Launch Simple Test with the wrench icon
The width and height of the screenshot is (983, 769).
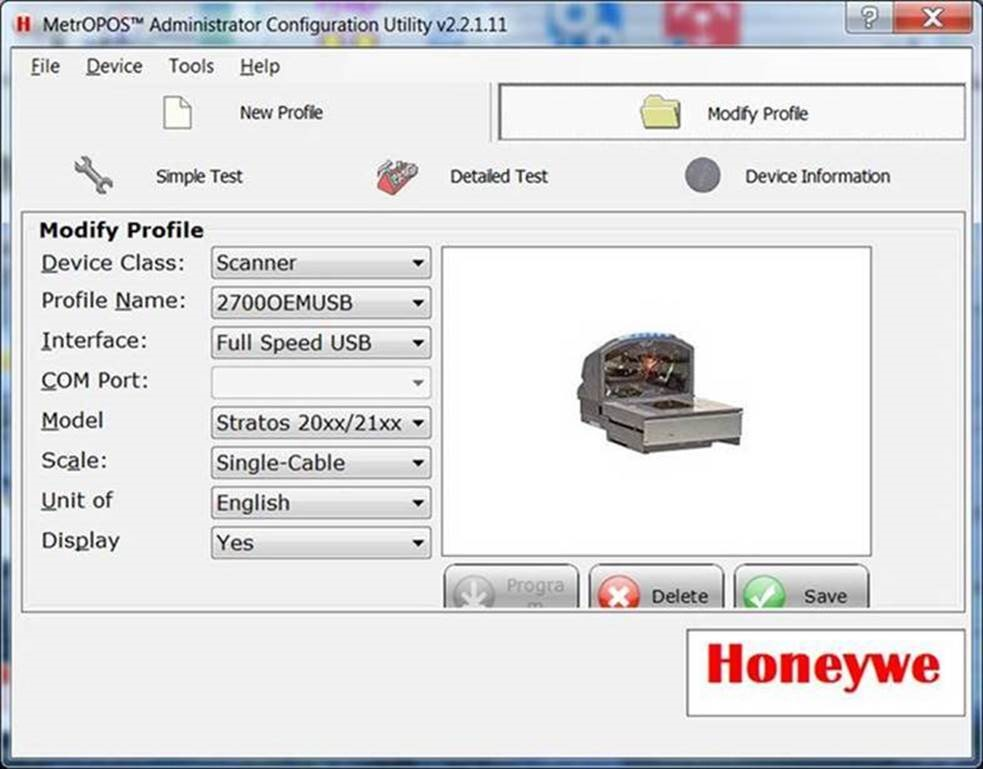pyautogui.click(x=91, y=174)
